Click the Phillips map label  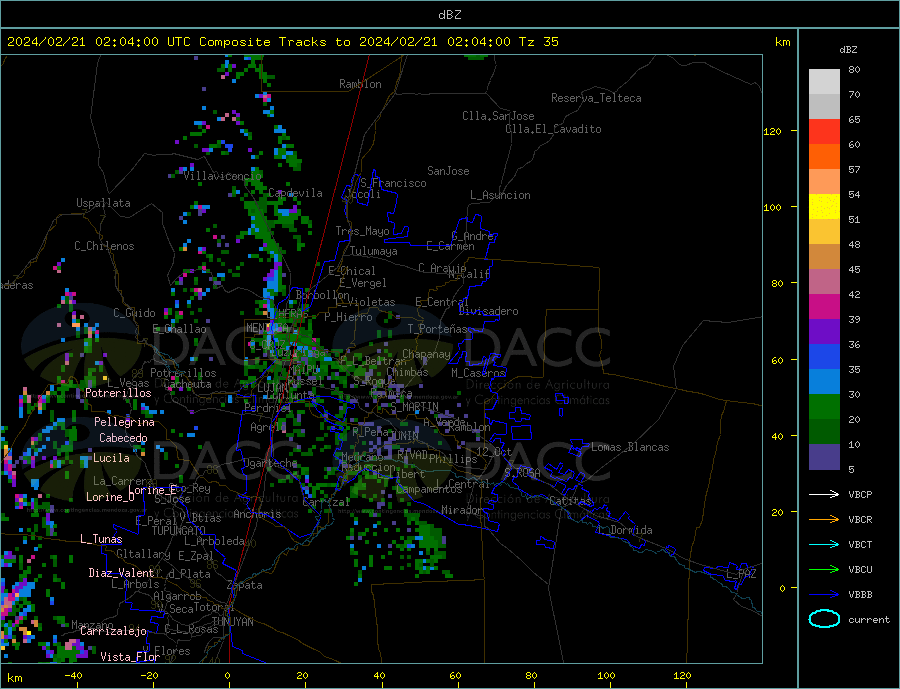(453, 459)
